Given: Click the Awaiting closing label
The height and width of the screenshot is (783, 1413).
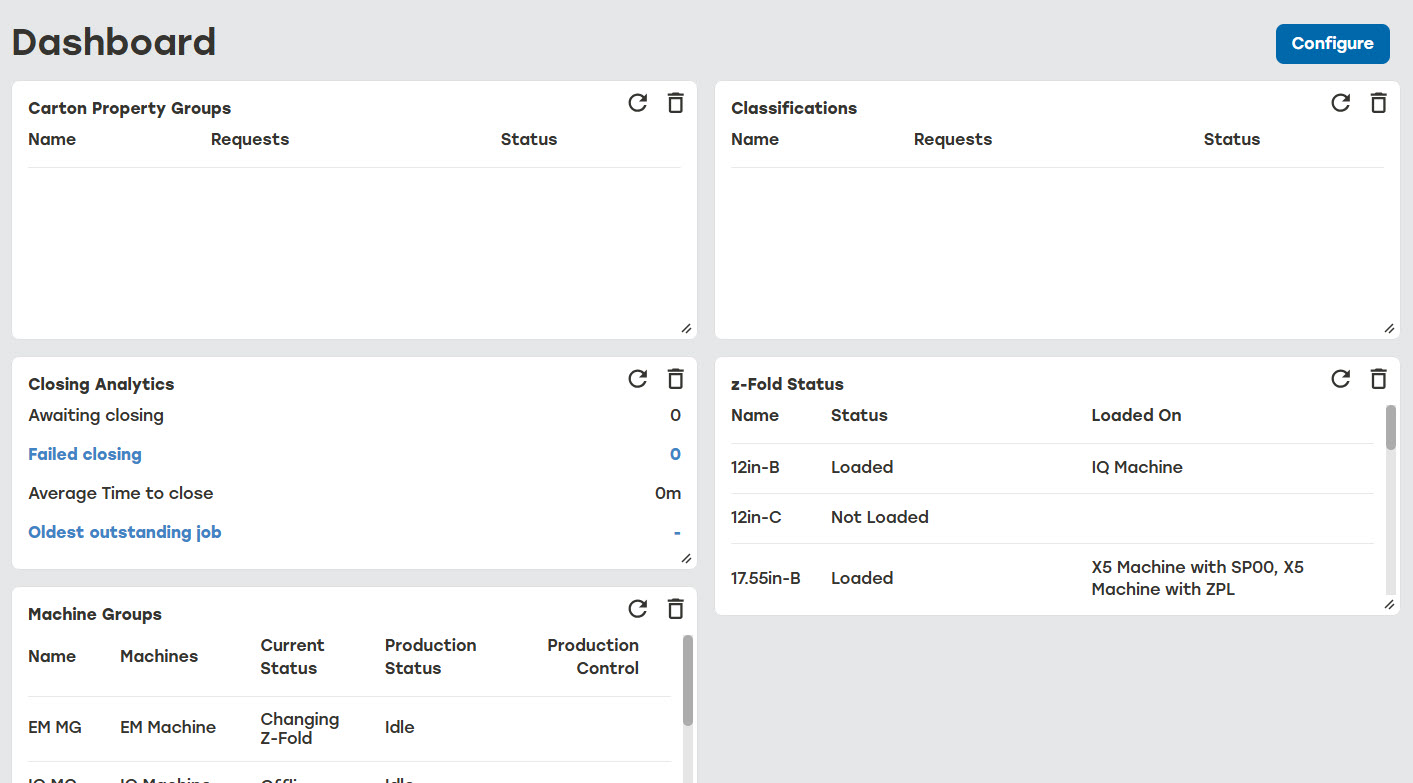Looking at the screenshot, I should pos(96,415).
